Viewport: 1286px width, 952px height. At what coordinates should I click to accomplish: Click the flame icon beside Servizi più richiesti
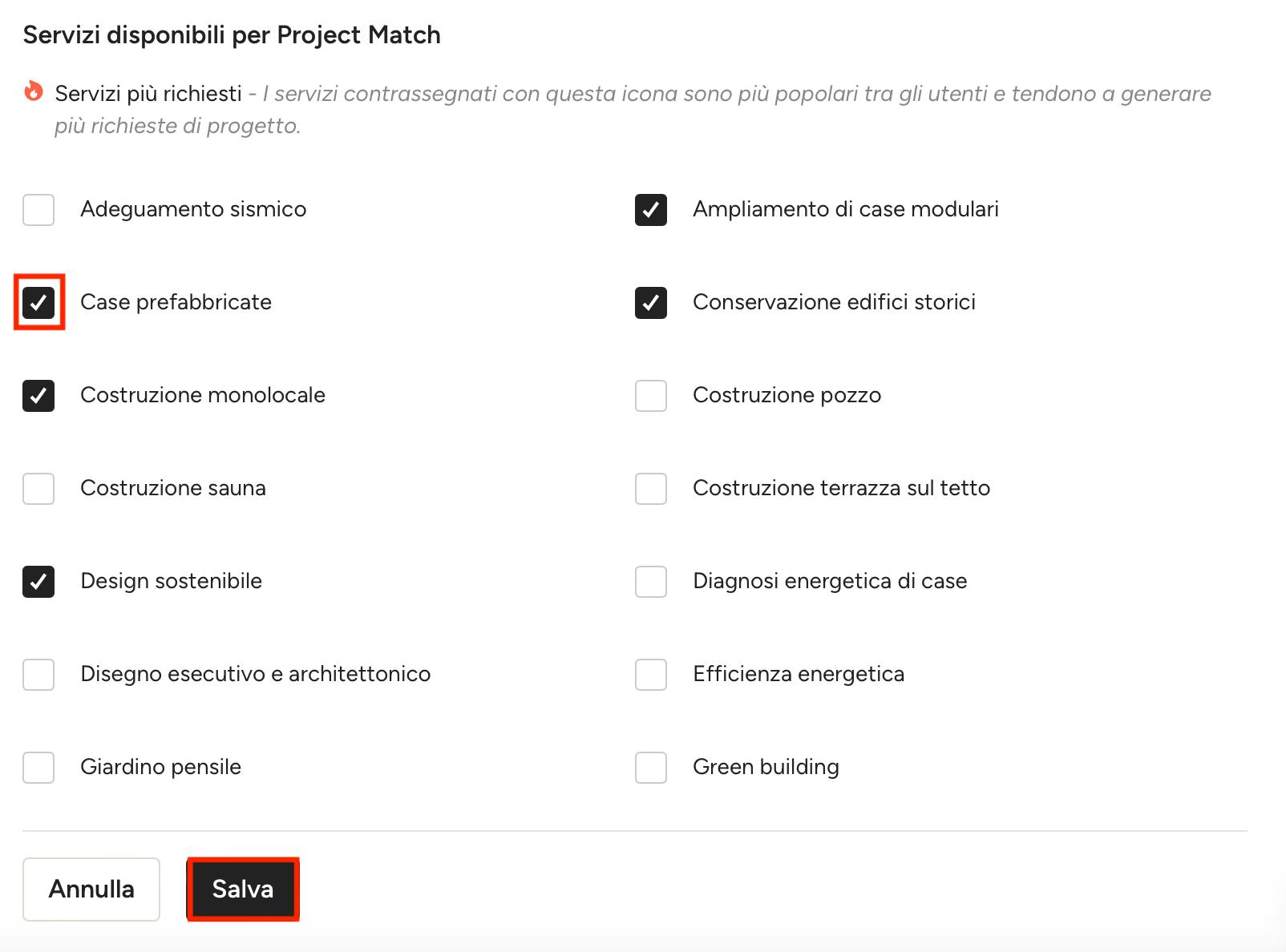(x=33, y=91)
